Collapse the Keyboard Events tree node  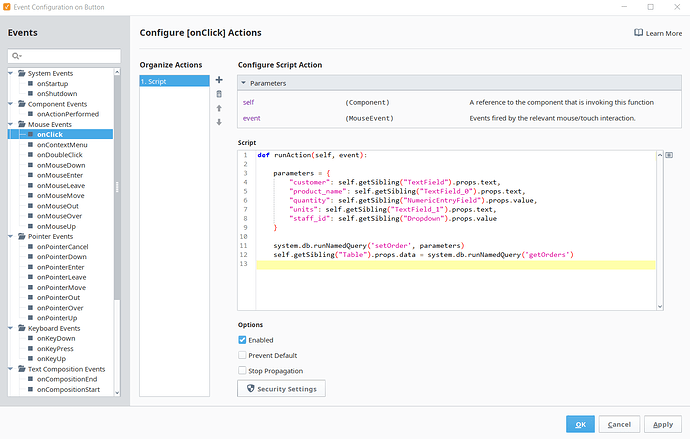coord(11,328)
